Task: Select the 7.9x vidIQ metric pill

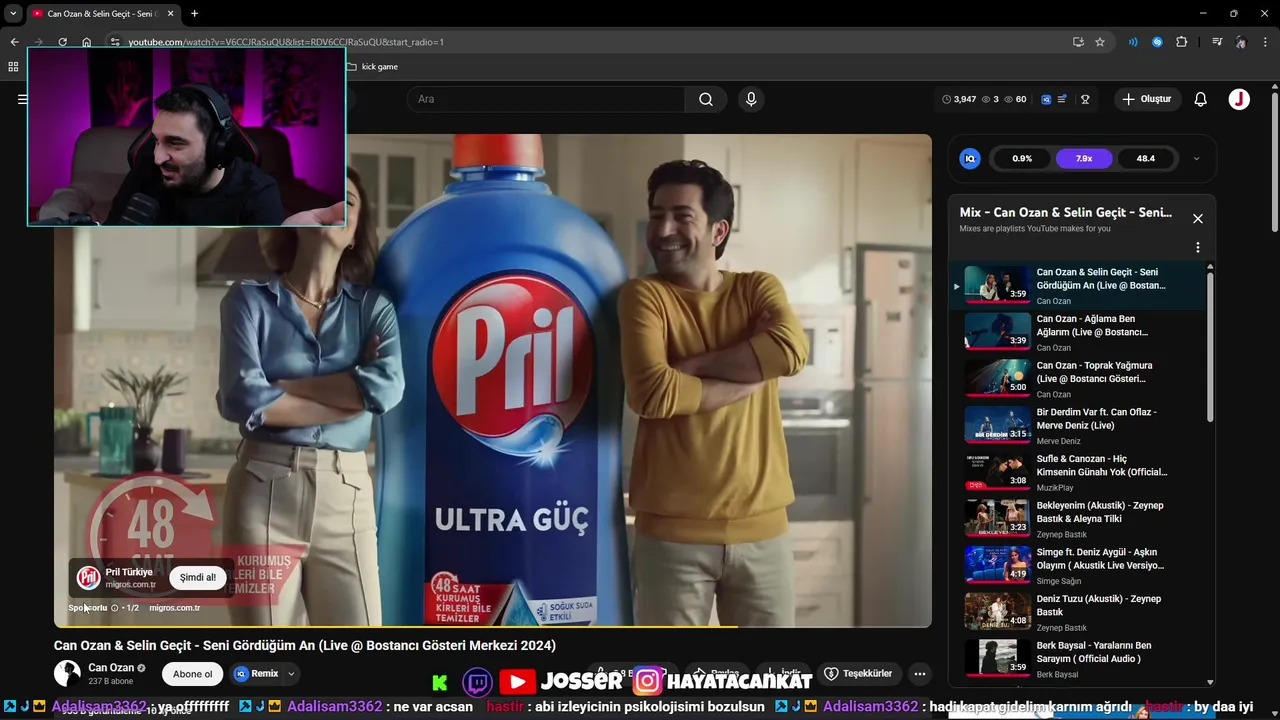Action: pos(1083,158)
